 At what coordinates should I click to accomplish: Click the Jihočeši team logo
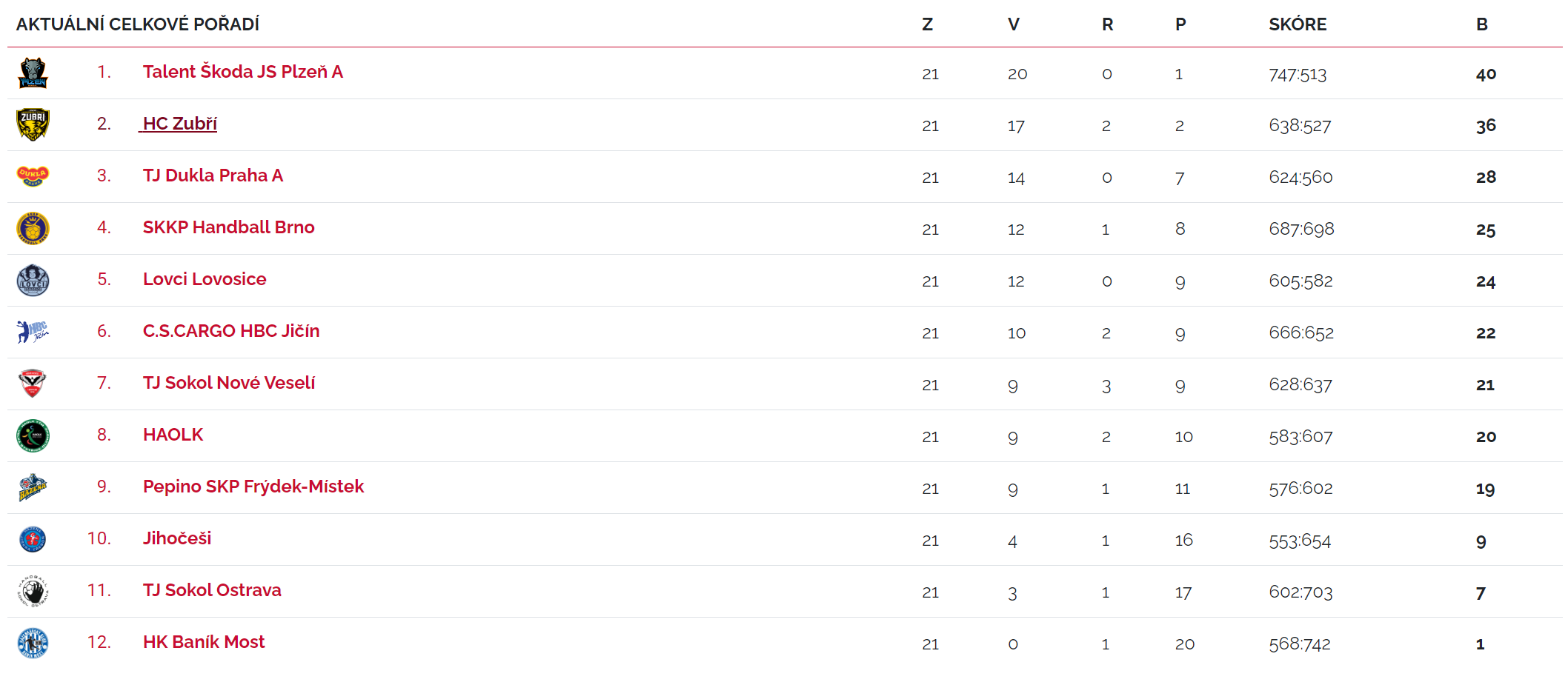33,539
